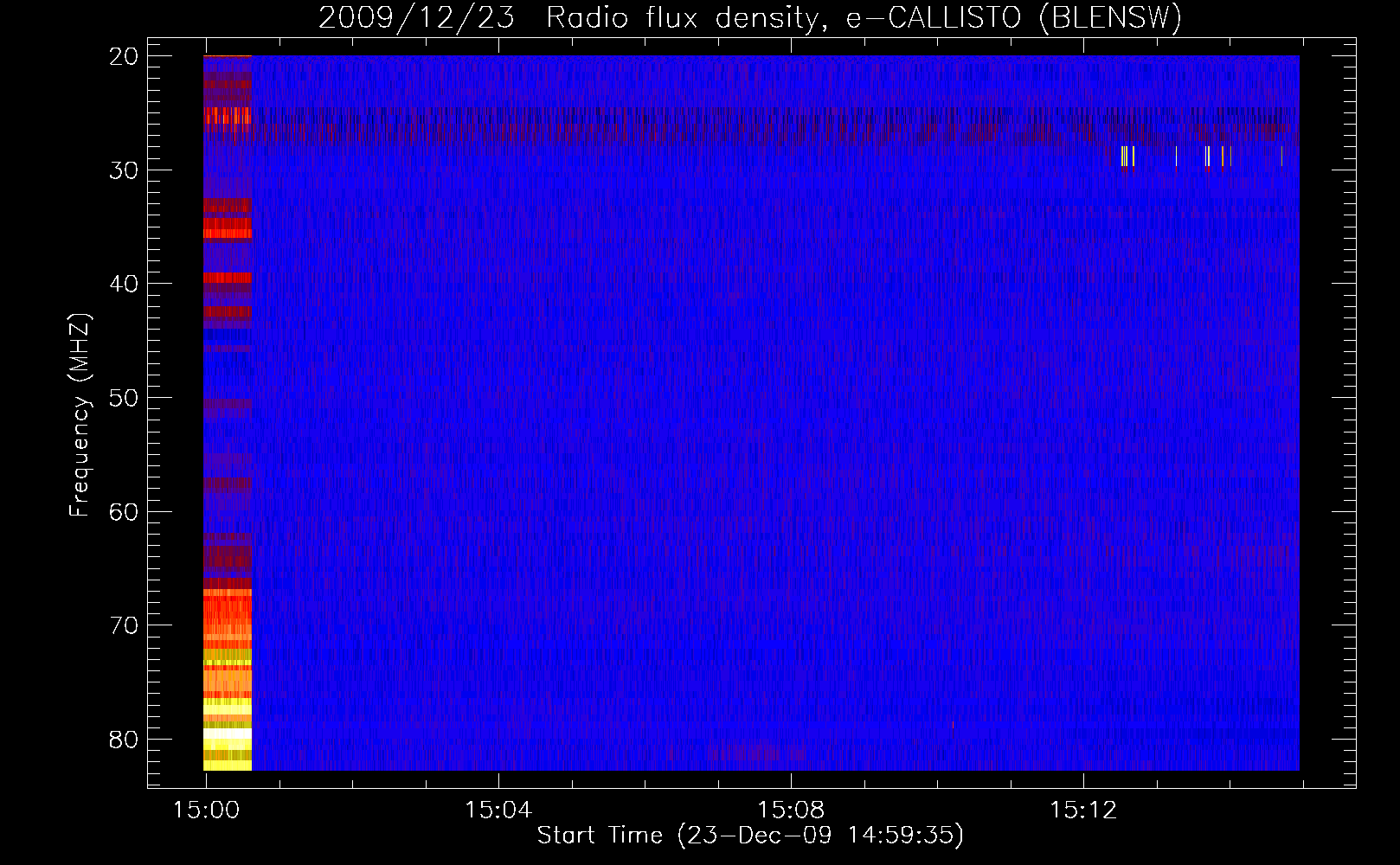1400x865 pixels.
Task: Click the yellow spike cluster near 29 MHz
Action: (x=1127, y=157)
